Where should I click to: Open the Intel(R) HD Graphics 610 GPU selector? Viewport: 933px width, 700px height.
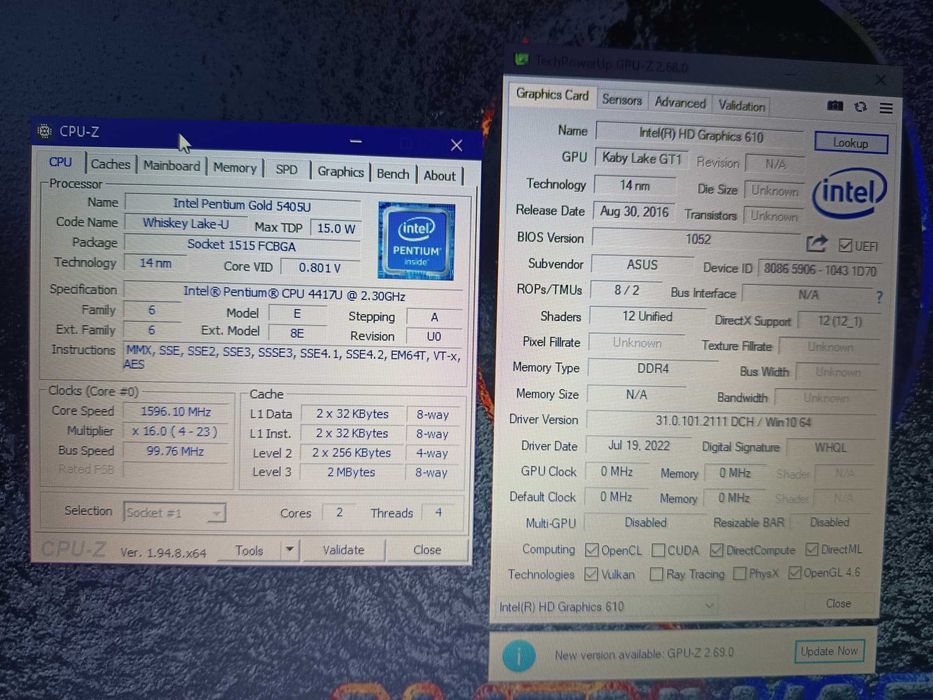tap(606, 607)
